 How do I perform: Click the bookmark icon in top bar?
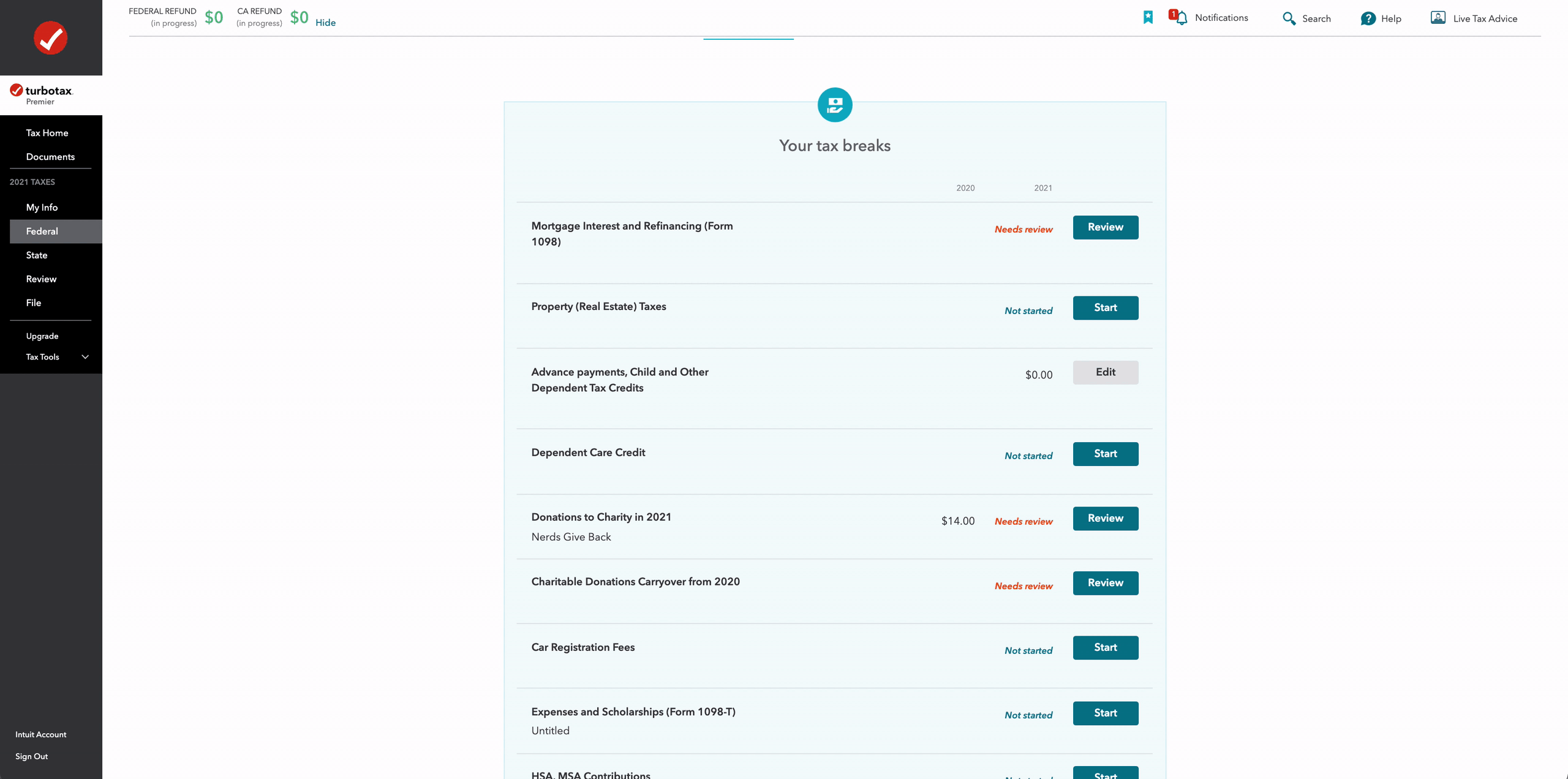pyautogui.click(x=1148, y=18)
